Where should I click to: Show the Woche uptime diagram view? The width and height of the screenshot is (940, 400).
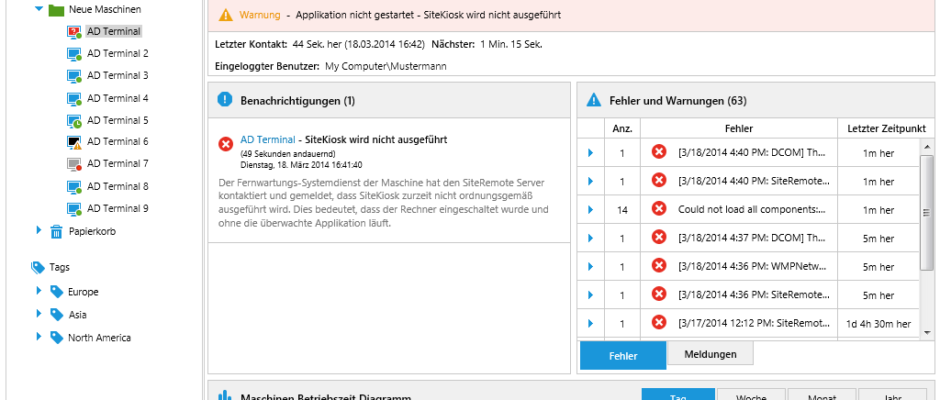tap(752, 397)
